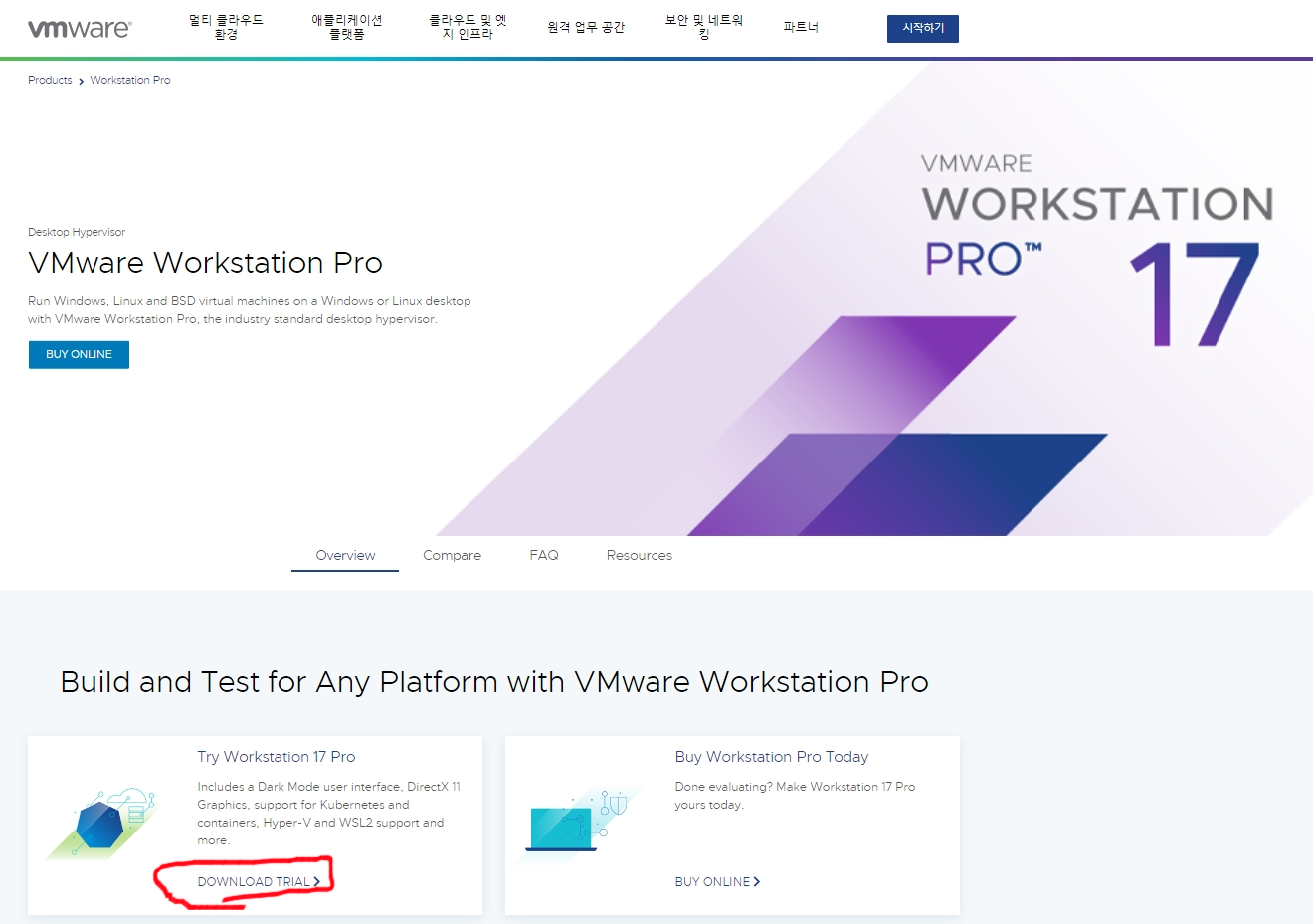The width and height of the screenshot is (1313, 924).
Task: Click the blue BUY ONLINE button
Action: pyautogui.click(x=79, y=354)
